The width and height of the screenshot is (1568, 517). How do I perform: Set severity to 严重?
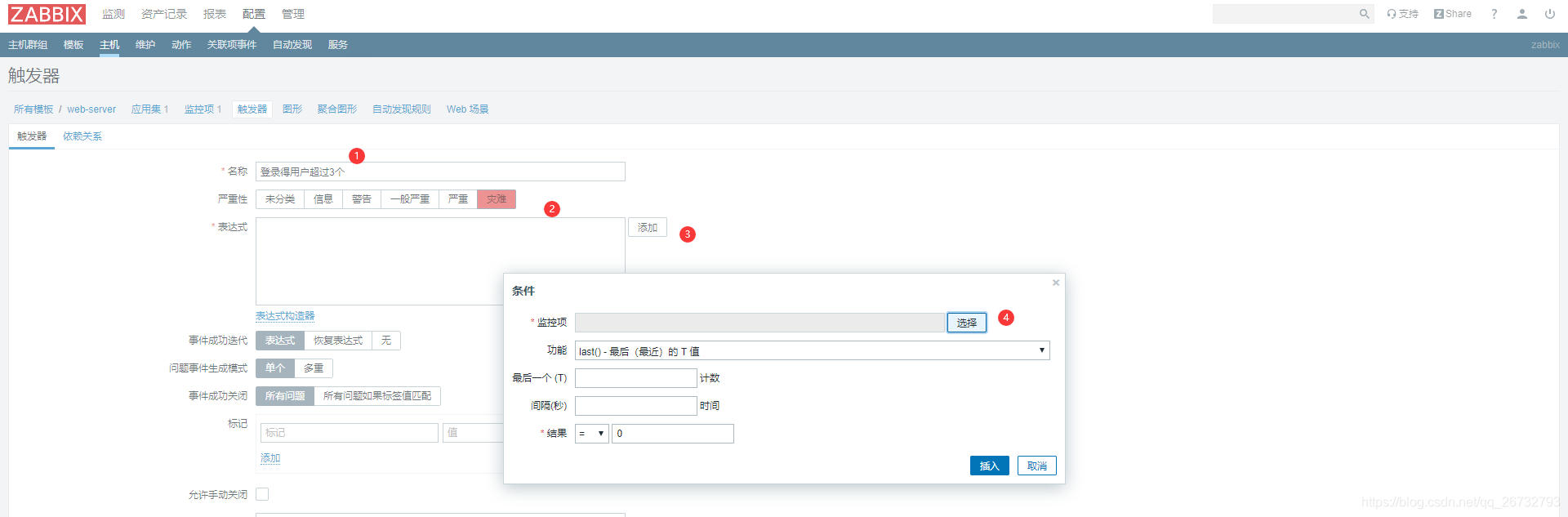pos(458,199)
